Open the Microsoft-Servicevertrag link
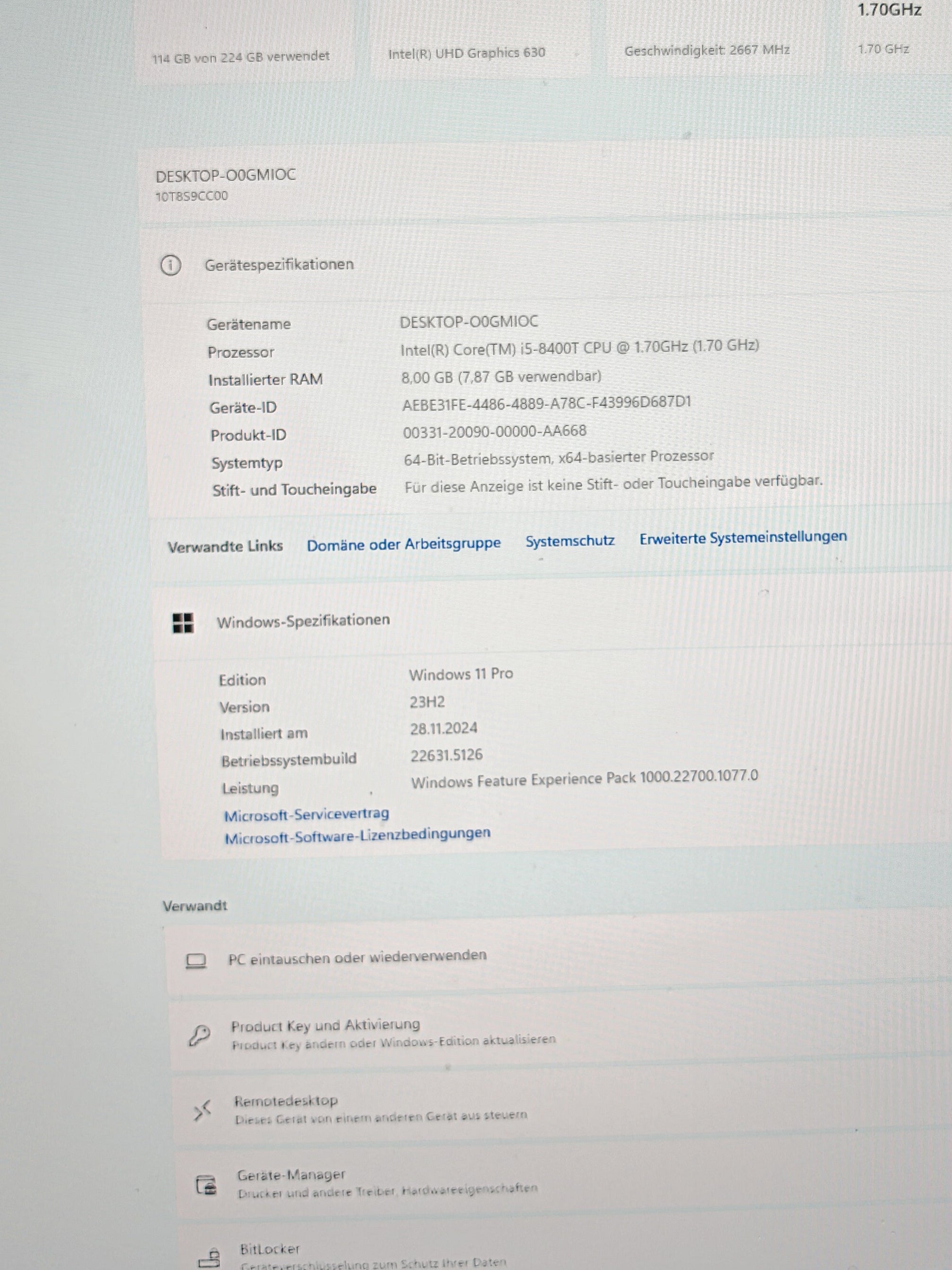This screenshot has width=952, height=1270. tap(306, 814)
